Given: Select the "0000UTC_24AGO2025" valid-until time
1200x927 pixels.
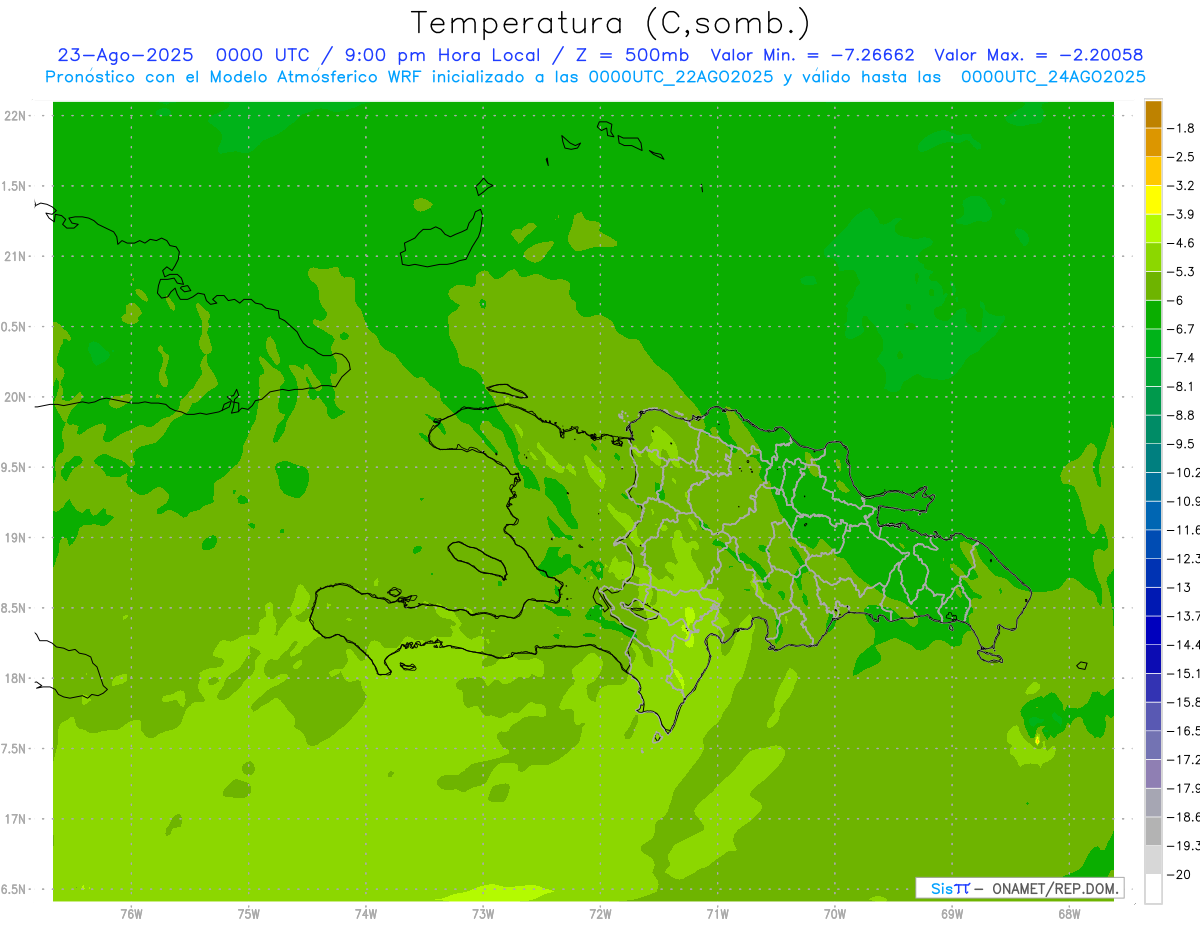Looking at the screenshot, I should pyautogui.click(x=1053, y=77).
